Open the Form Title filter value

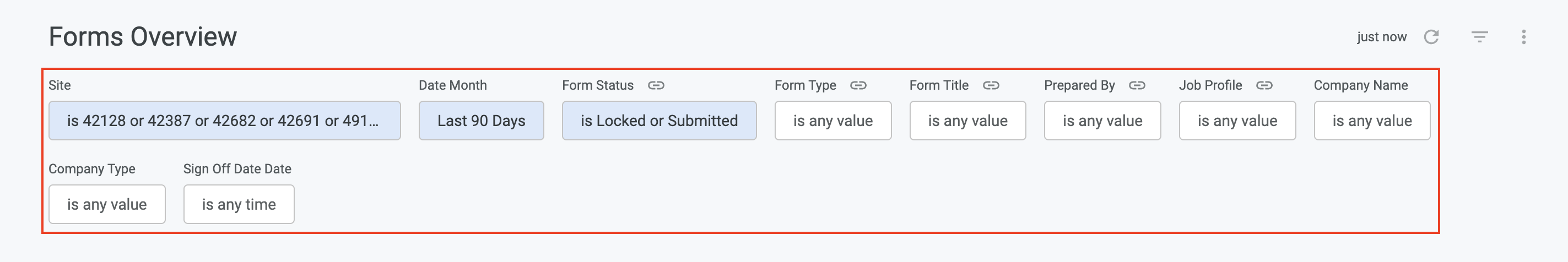coord(967,121)
